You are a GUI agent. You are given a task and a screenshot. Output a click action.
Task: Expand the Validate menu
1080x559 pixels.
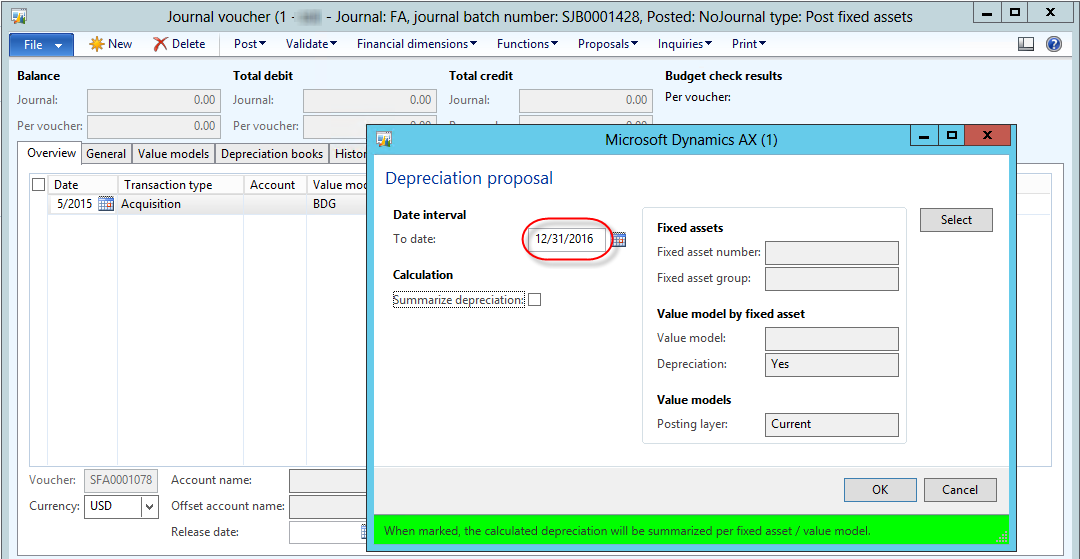(311, 44)
